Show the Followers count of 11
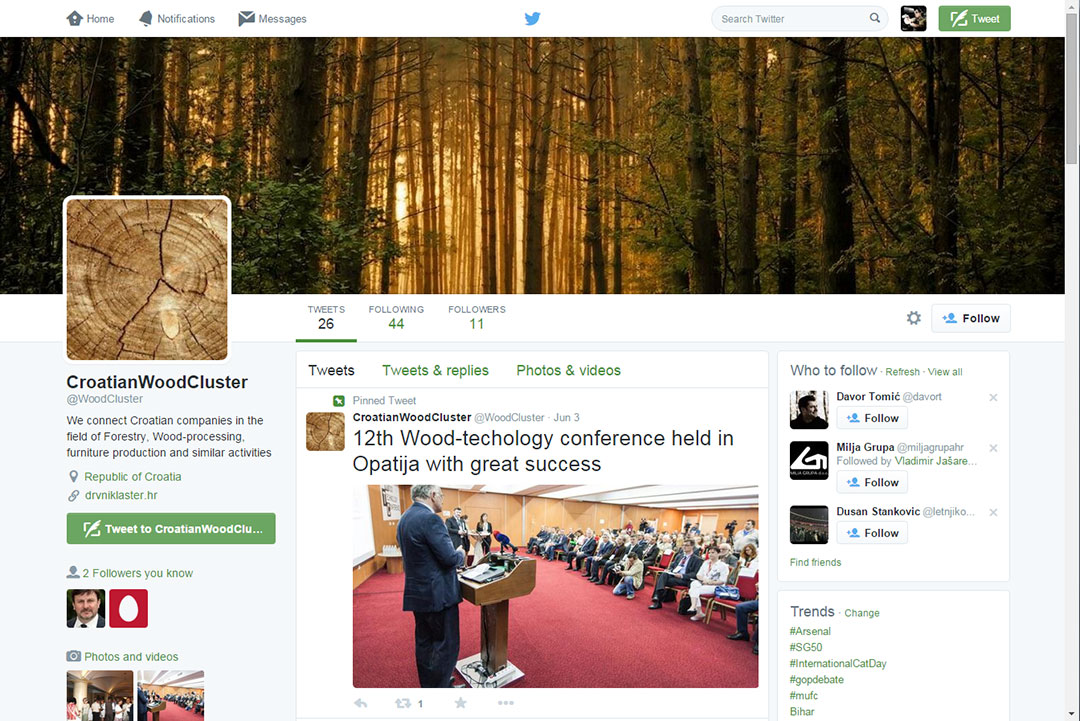Image resolution: width=1080 pixels, height=721 pixels. pyautogui.click(x=477, y=317)
